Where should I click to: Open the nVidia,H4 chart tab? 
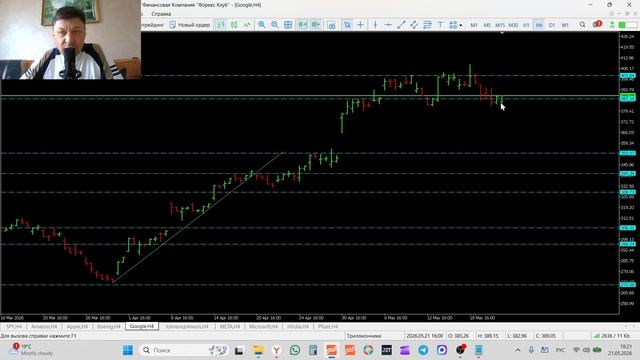(298, 327)
